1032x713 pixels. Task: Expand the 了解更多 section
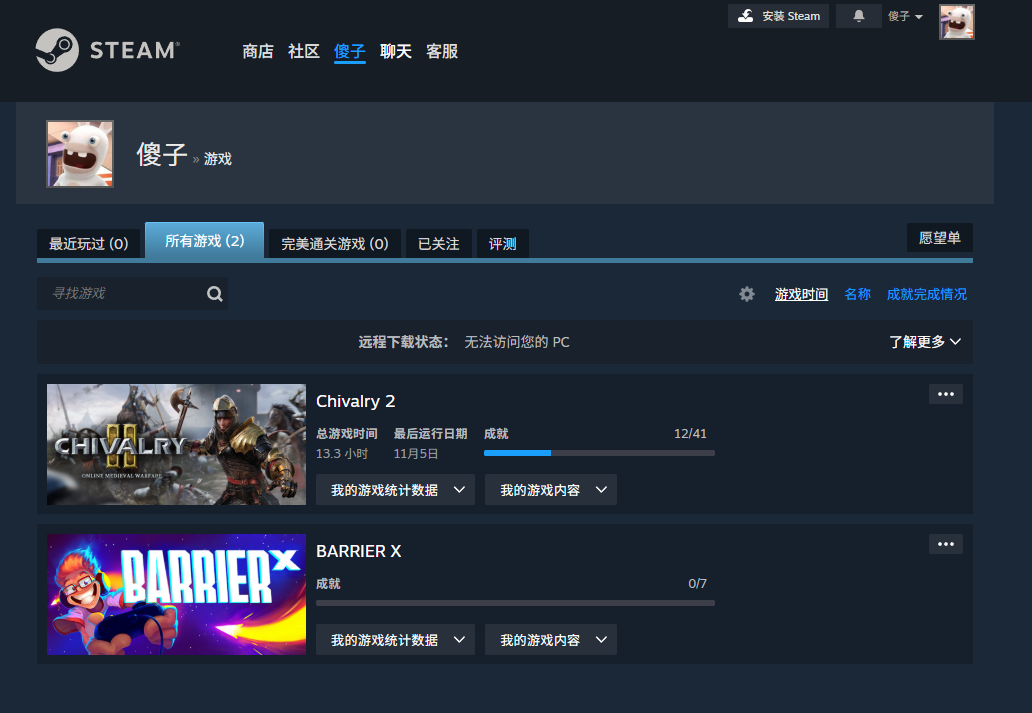(925, 342)
